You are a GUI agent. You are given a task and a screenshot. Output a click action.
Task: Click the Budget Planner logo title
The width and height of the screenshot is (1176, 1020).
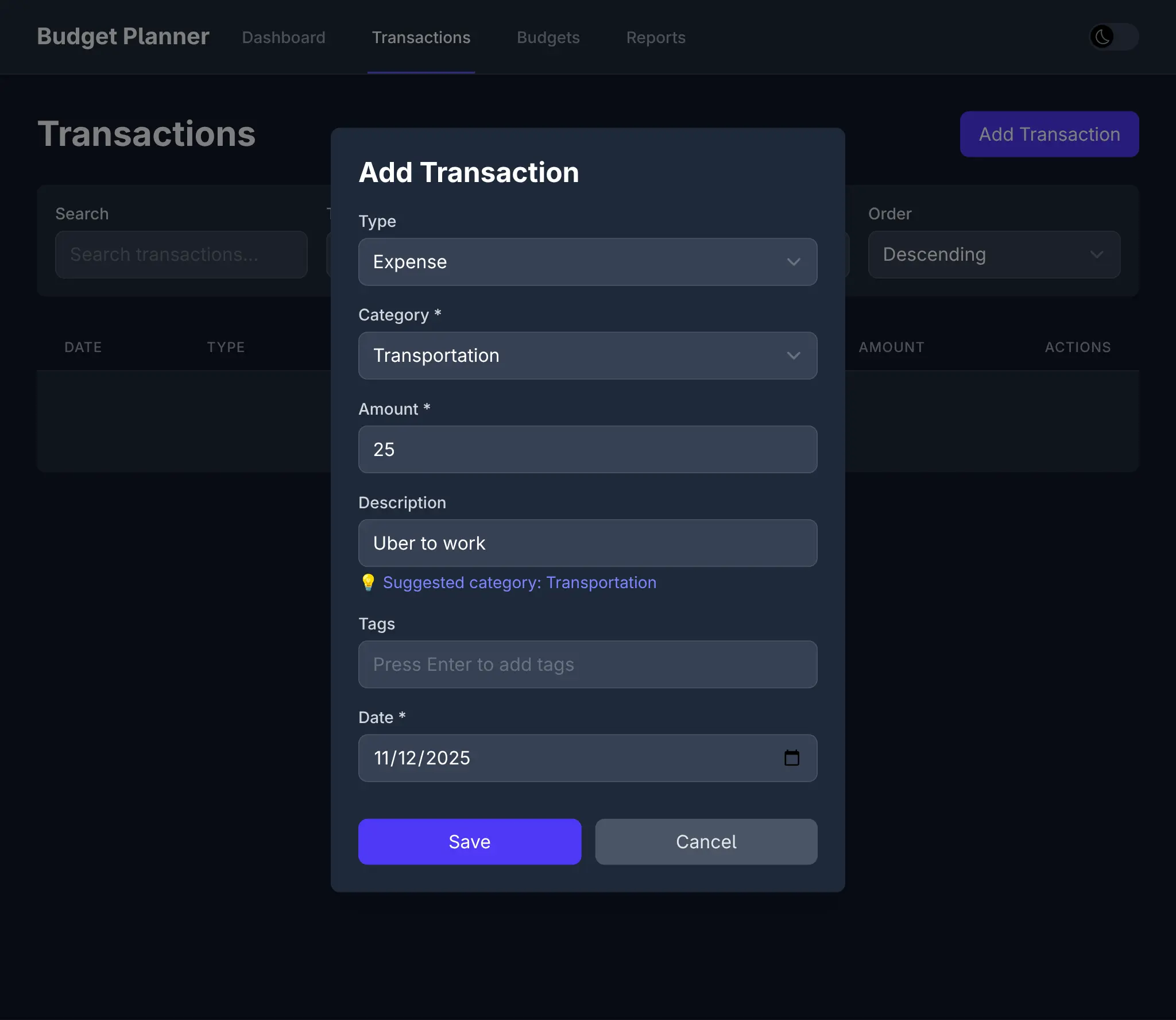click(x=123, y=37)
